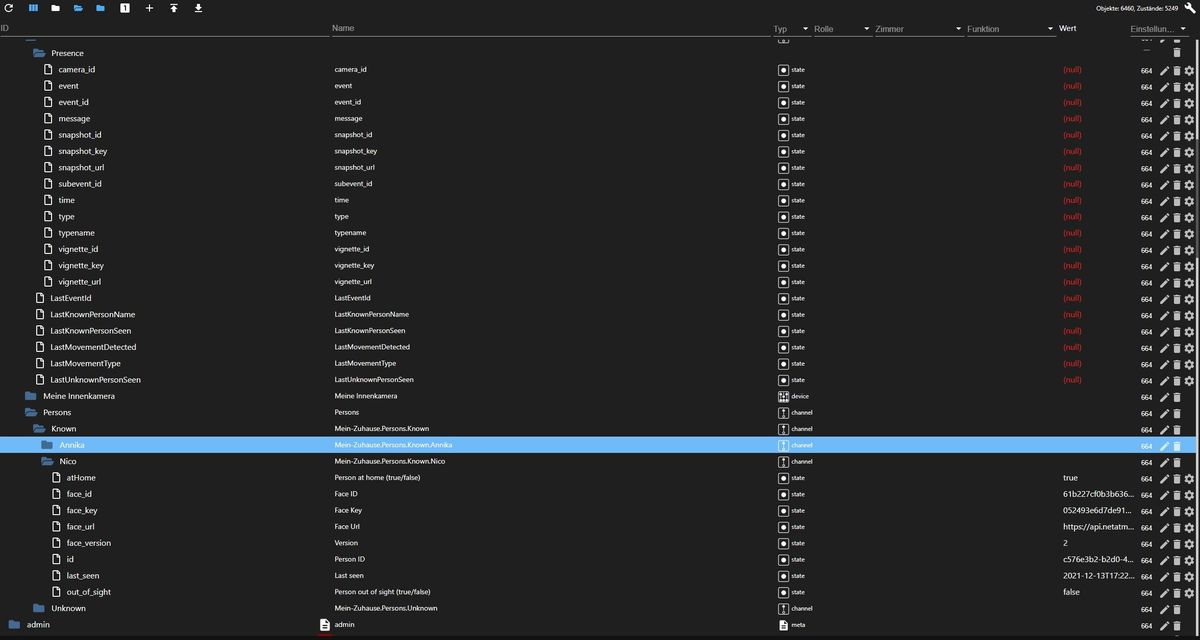Select the snapshot_key tree row
The width and height of the screenshot is (1200, 640).
600,151
